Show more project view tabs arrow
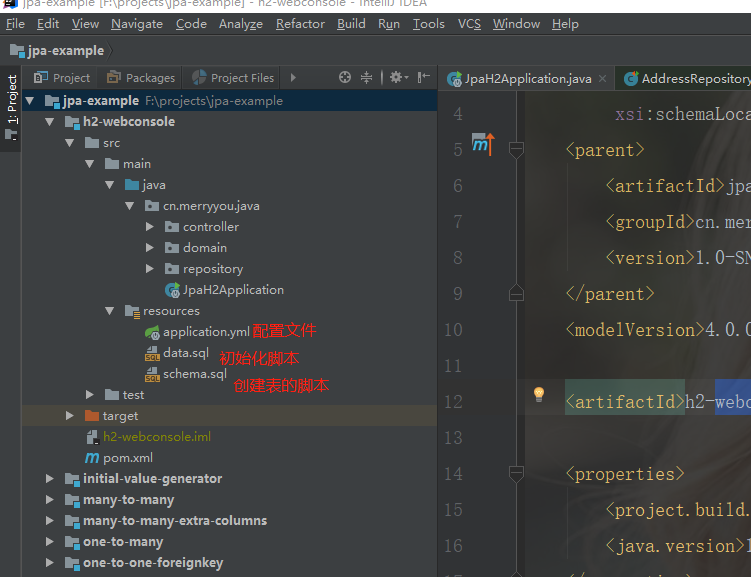The height and width of the screenshot is (577, 751). pyautogui.click(x=293, y=78)
